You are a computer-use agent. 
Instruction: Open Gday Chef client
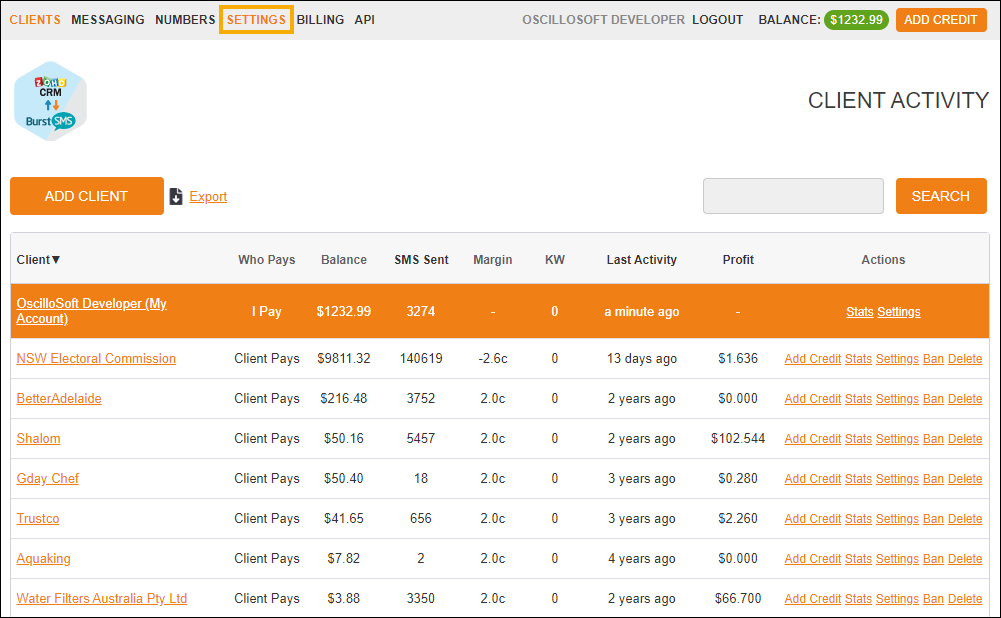[x=48, y=479]
